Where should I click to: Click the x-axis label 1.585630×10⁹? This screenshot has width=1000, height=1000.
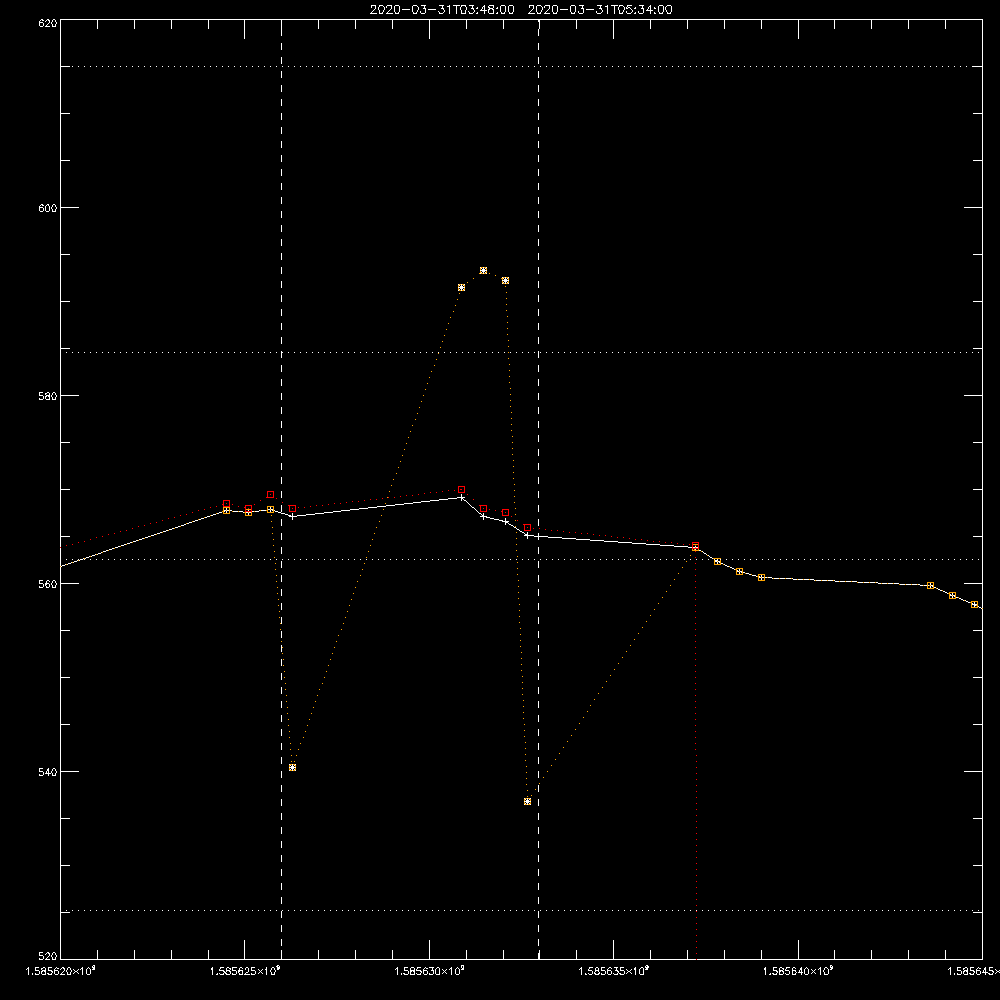click(x=429, y=971)
